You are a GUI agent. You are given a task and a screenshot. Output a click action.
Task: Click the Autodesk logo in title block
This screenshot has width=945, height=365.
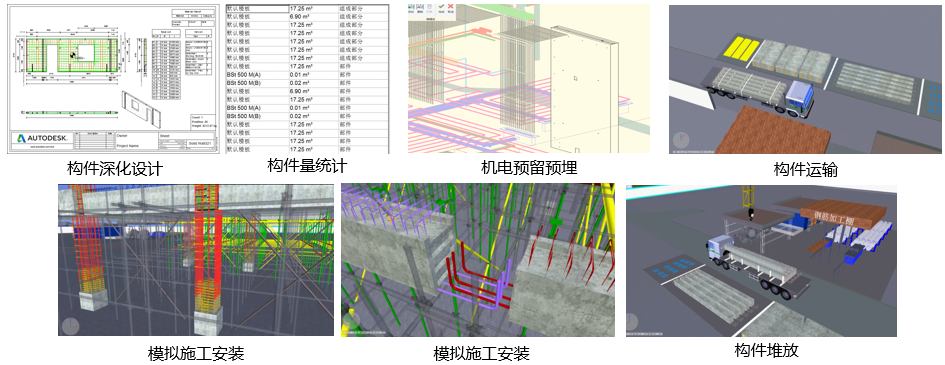[x=42, y=139]
